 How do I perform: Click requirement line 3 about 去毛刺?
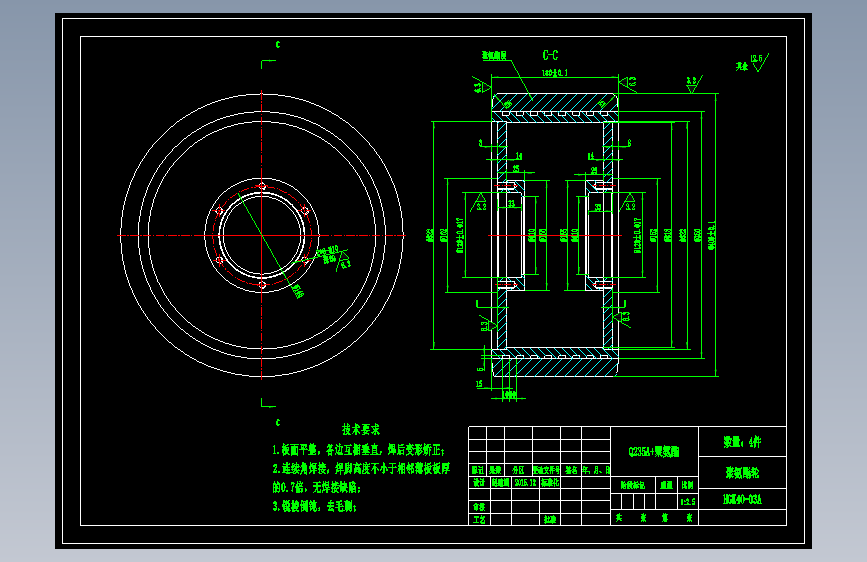click(x=315, y=506)
